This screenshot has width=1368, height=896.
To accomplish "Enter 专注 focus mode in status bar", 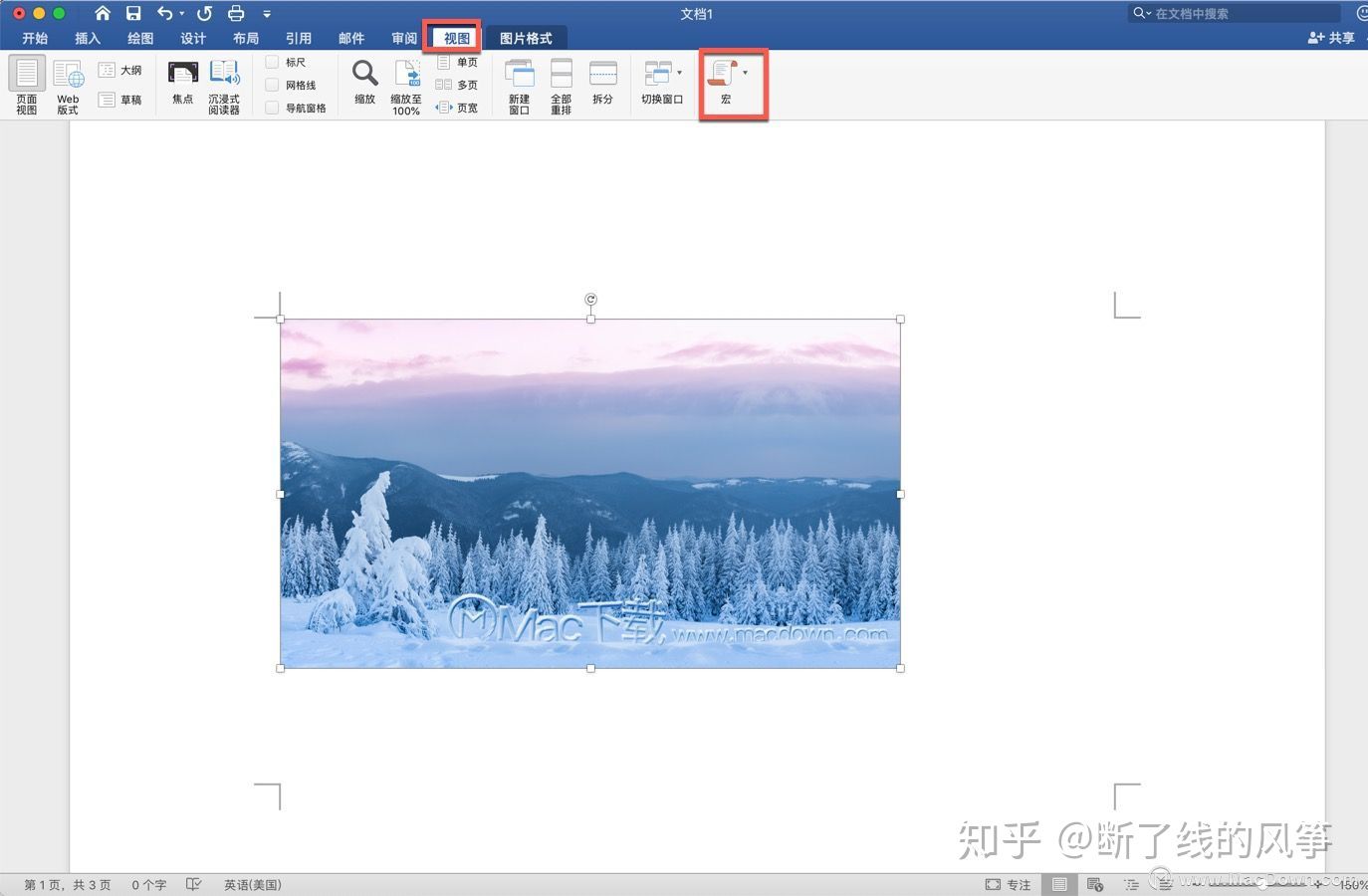I will (1009, 884).
